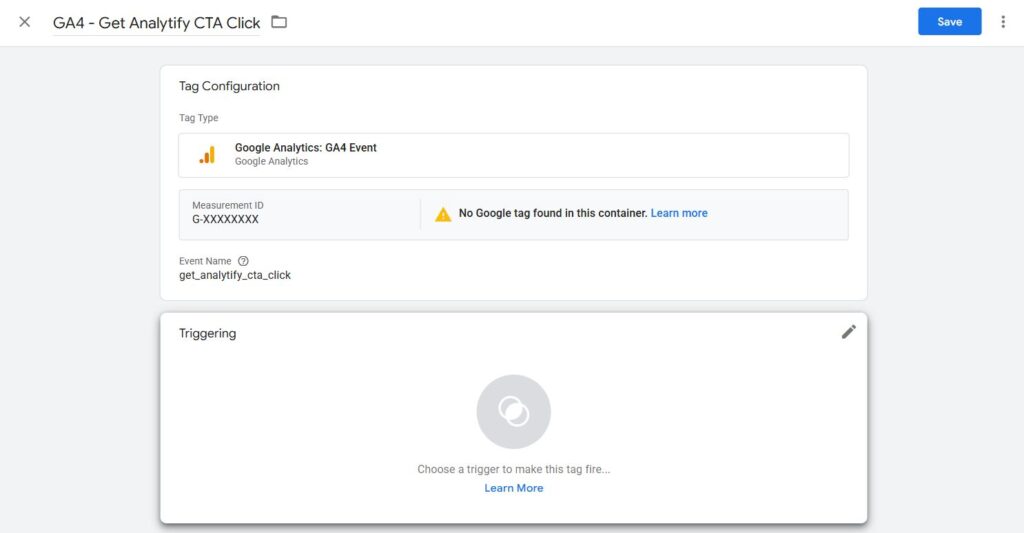
Task: Select the Google Analytics: GA4 Event tag type
Action: pyautogui.click(x=305, y=148)
